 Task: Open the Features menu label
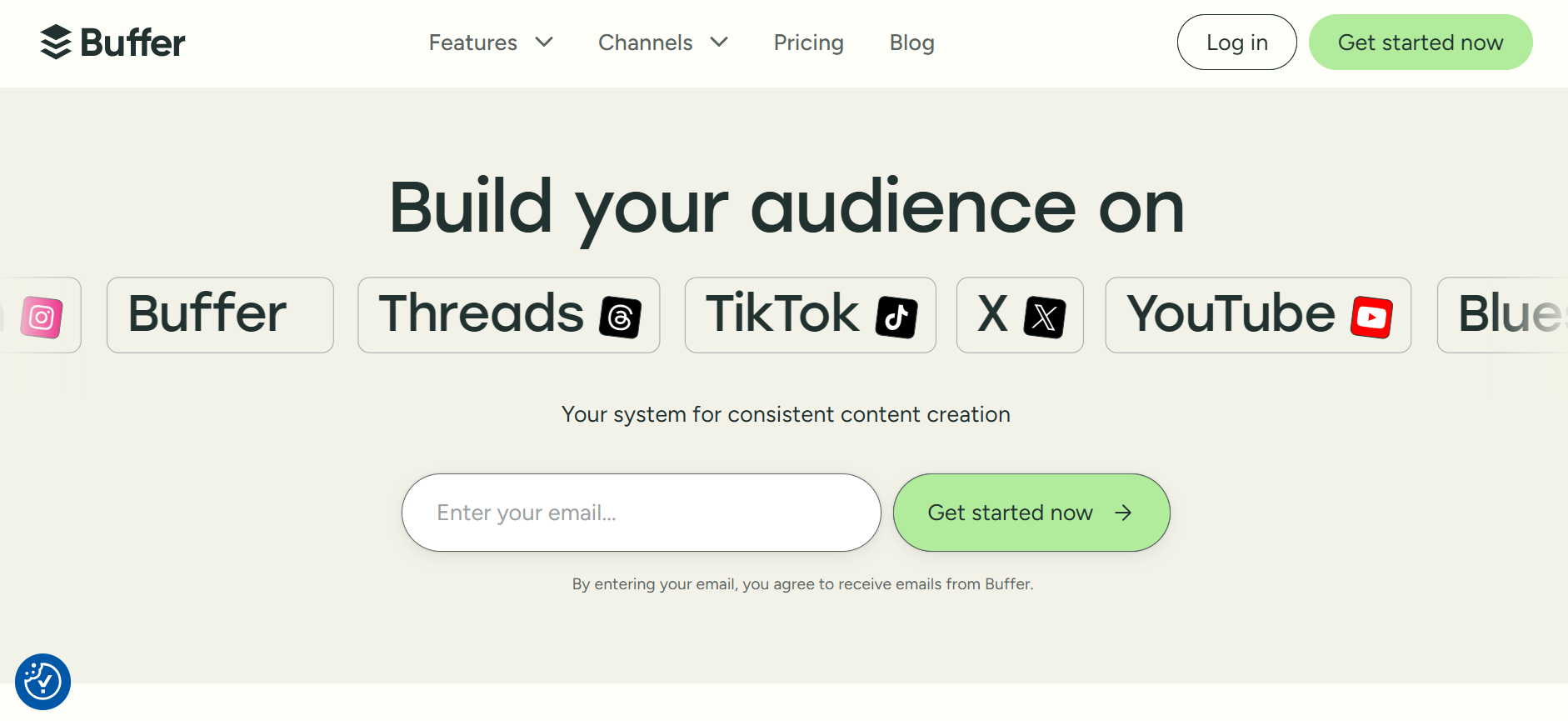(x=472, y=43)
